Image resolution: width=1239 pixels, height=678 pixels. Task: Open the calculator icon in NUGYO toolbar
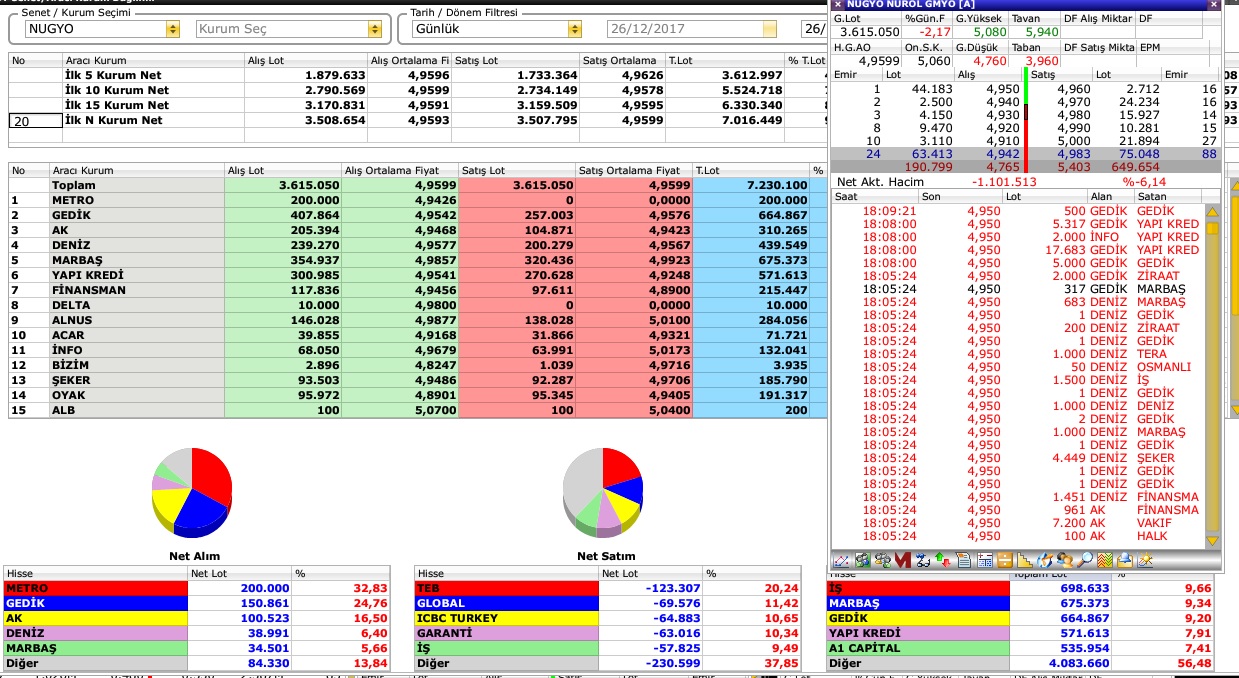[985, 560]
